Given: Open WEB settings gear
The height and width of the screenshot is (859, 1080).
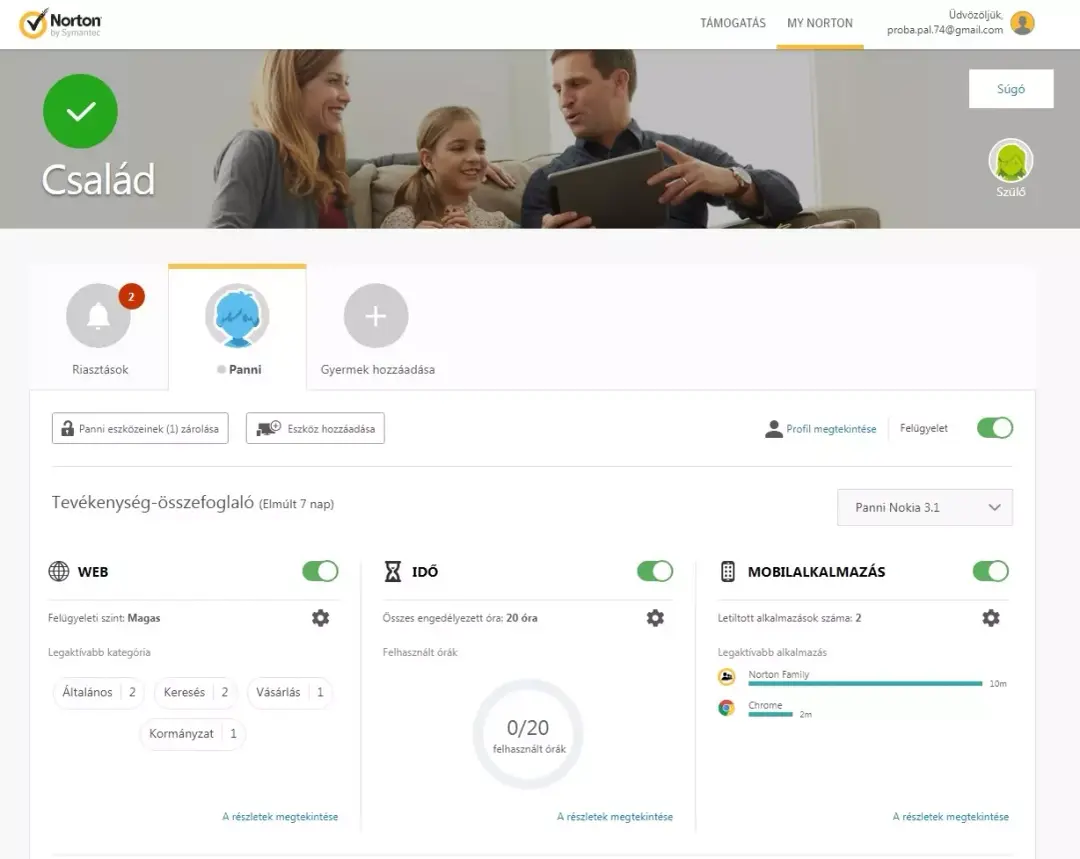Looking at the screenshot, I should [x=320, y=618].
